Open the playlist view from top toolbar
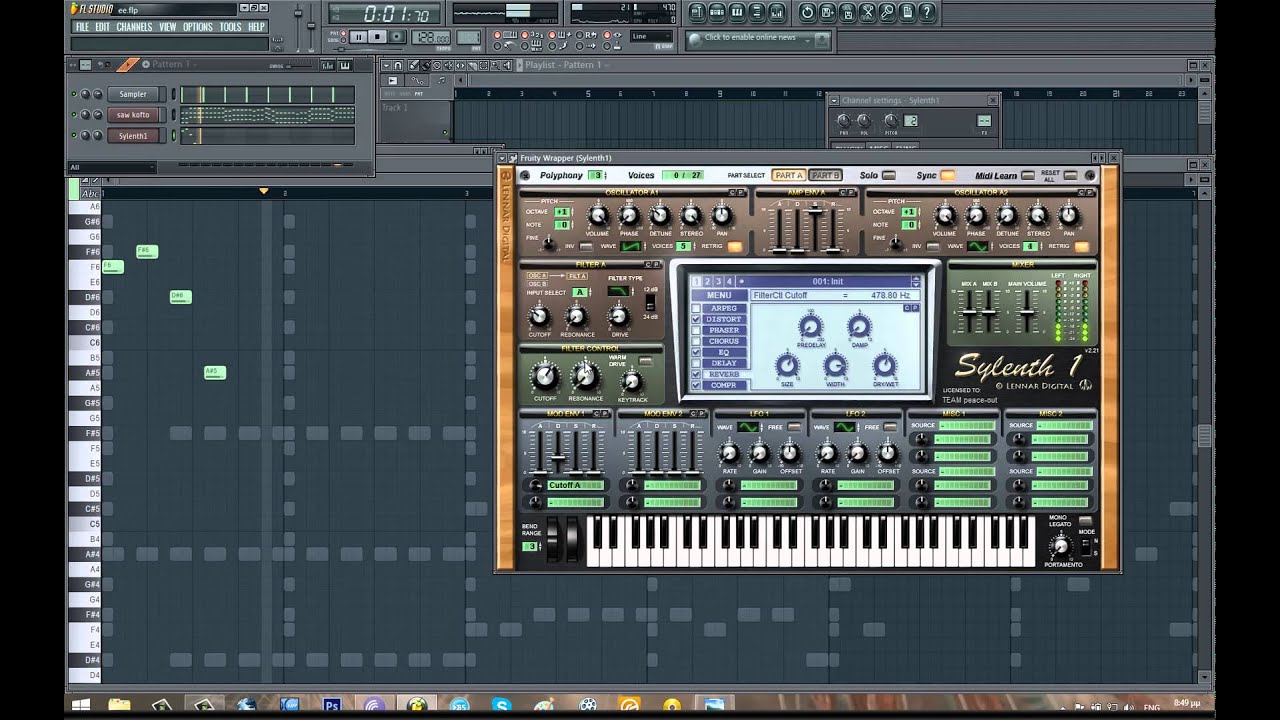1280x720 pixels. click(x=697, y=12)
